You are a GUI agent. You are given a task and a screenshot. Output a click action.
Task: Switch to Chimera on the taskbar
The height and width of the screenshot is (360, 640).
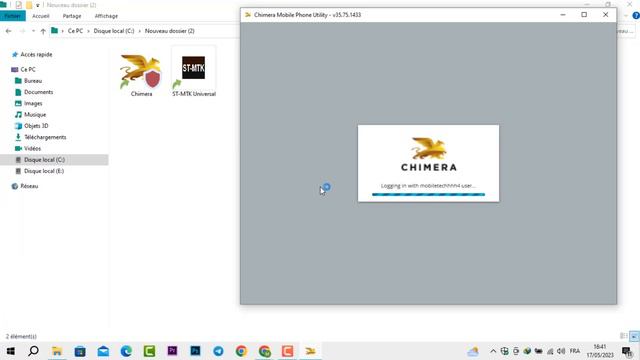pos(311,351)
